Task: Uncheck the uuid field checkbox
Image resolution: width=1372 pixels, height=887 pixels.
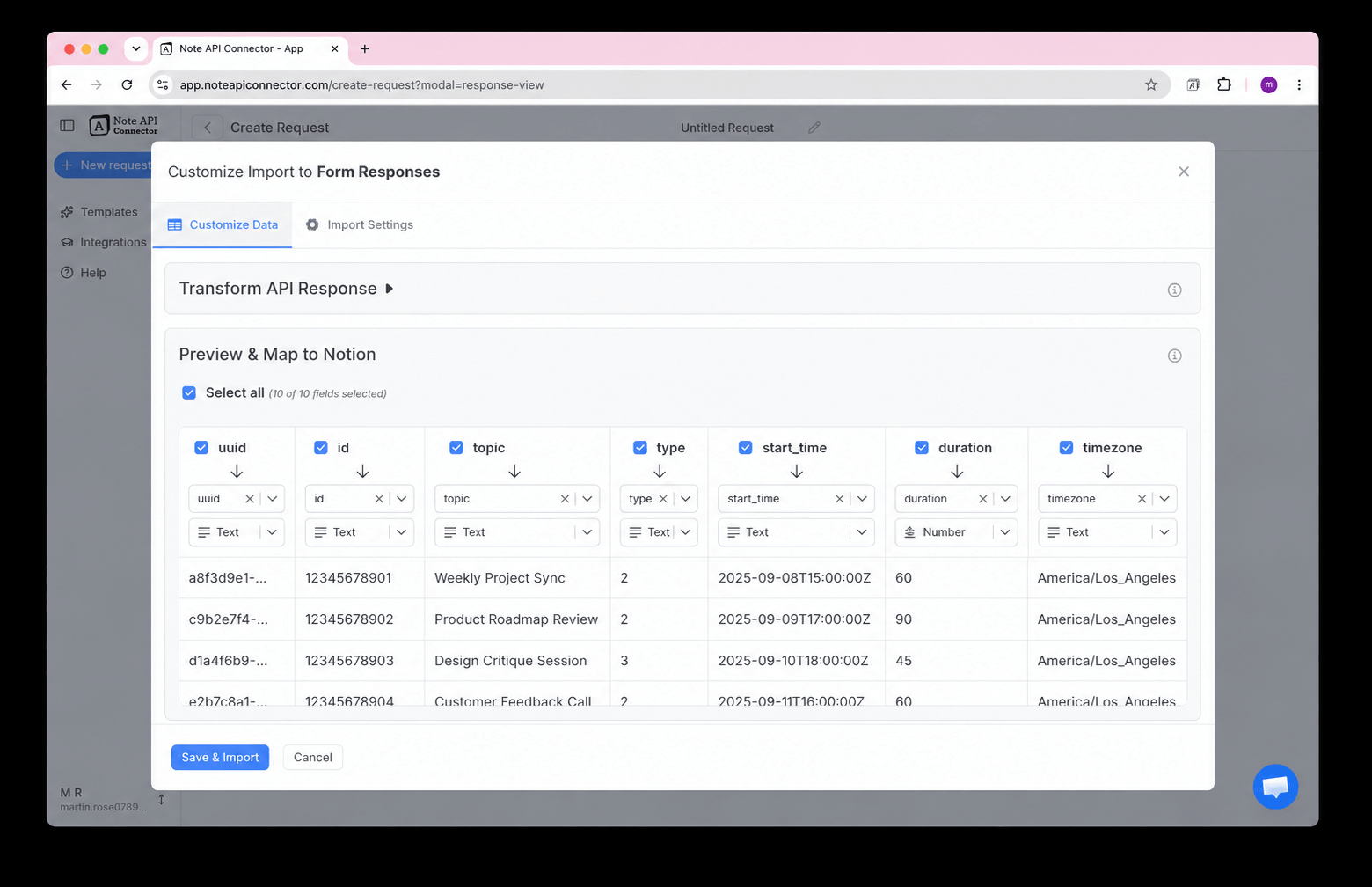Action: point(201,448)
